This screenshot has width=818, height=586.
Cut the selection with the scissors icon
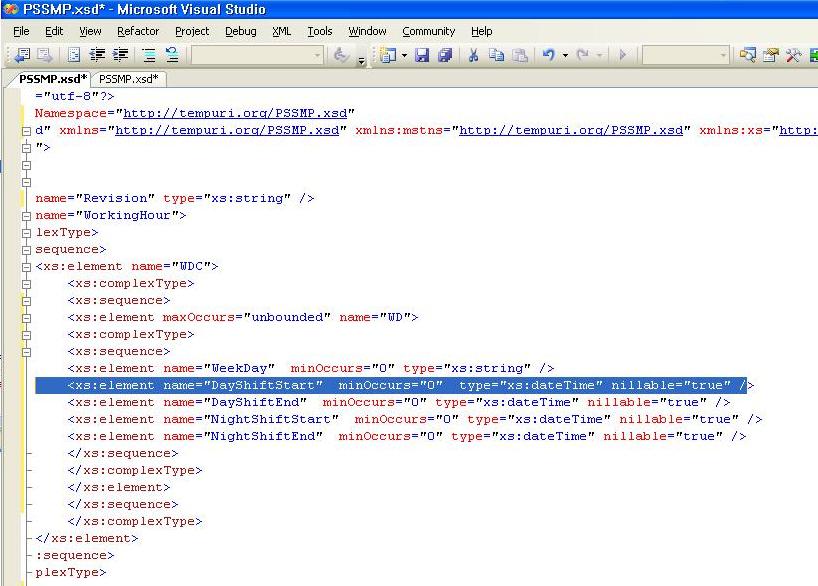pos(473,54)
